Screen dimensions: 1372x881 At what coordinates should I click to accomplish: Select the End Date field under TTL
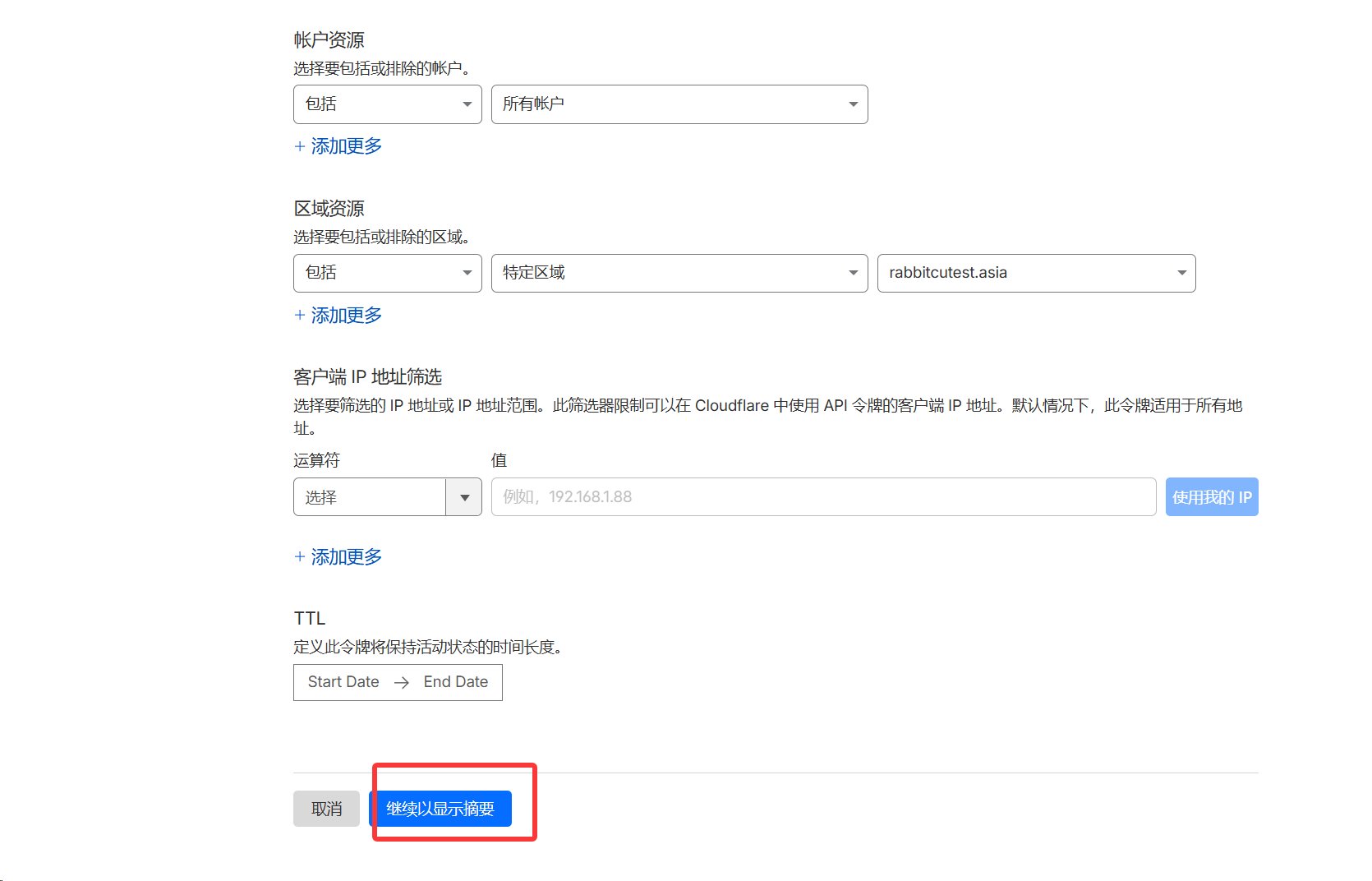[x=455, y=682]
